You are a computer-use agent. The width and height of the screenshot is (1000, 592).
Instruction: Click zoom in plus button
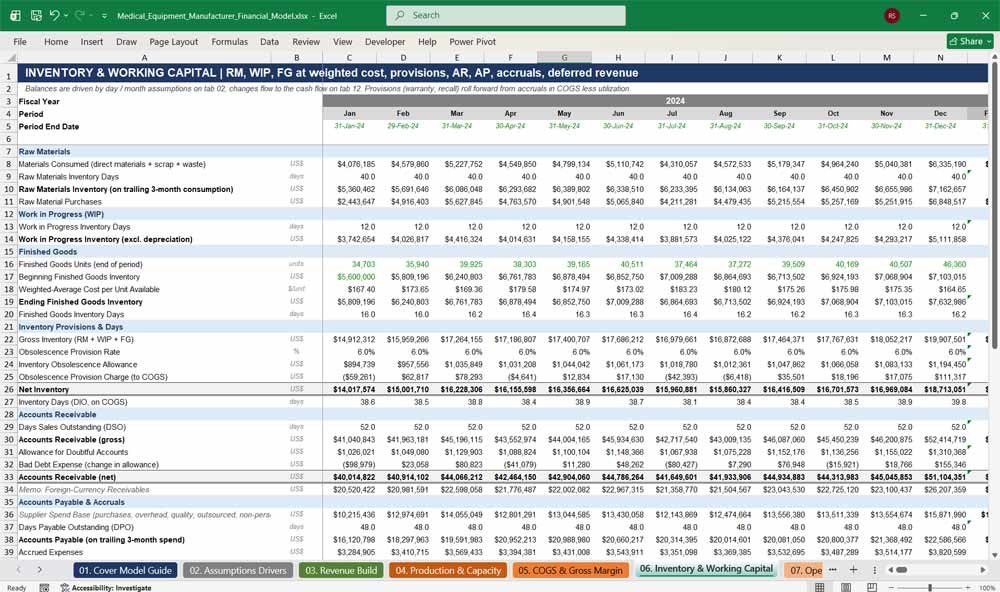pos(968,587)
